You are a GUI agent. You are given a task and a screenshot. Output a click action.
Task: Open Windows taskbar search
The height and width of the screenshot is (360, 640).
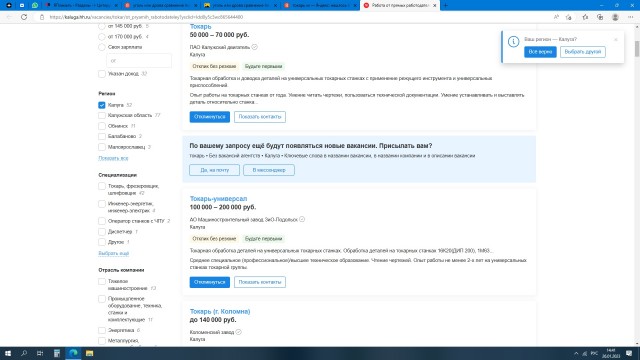point(24,353)
